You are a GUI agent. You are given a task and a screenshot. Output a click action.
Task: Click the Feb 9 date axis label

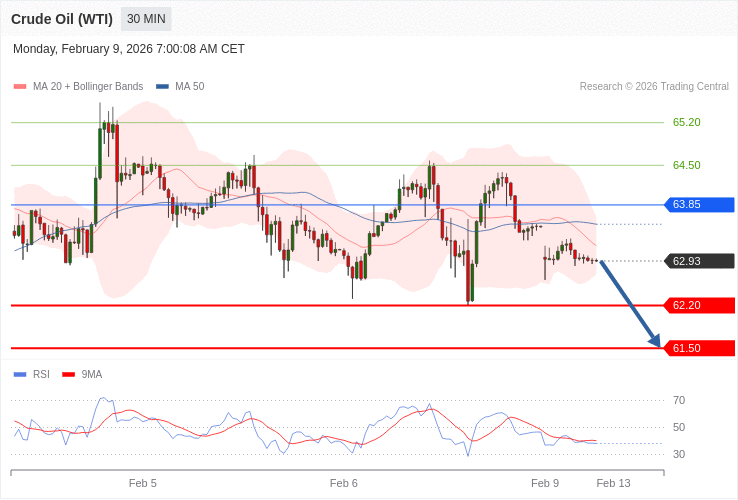point(545,483)
